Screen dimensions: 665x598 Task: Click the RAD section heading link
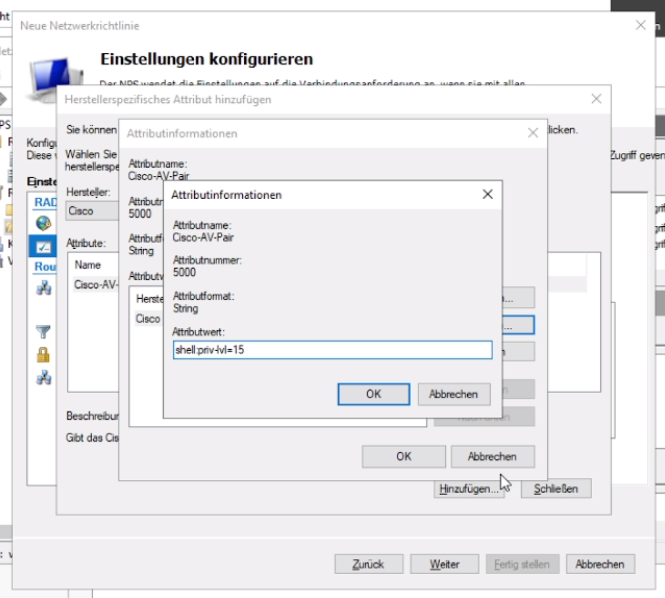coord(45,202)
